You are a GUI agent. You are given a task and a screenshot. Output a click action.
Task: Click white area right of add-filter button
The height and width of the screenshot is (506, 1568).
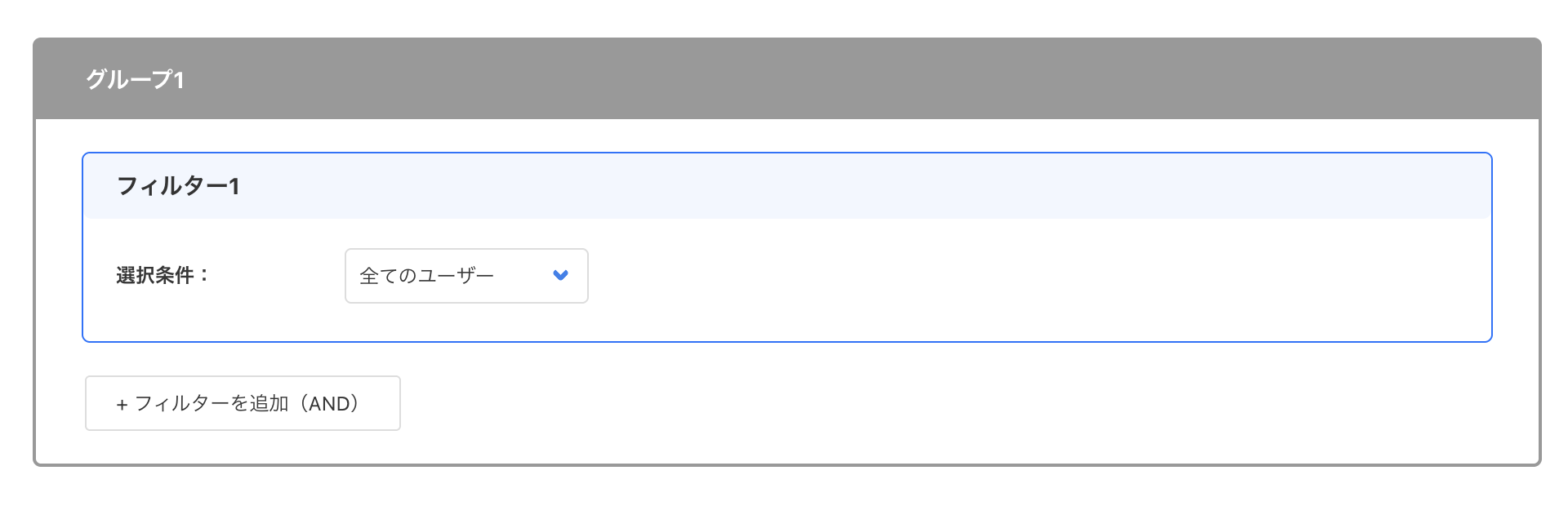point(898,403)
